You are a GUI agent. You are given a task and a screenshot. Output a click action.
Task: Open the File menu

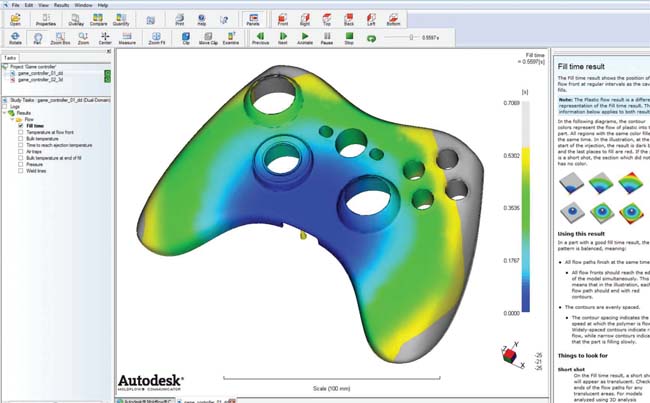click(x=16, y=5)
